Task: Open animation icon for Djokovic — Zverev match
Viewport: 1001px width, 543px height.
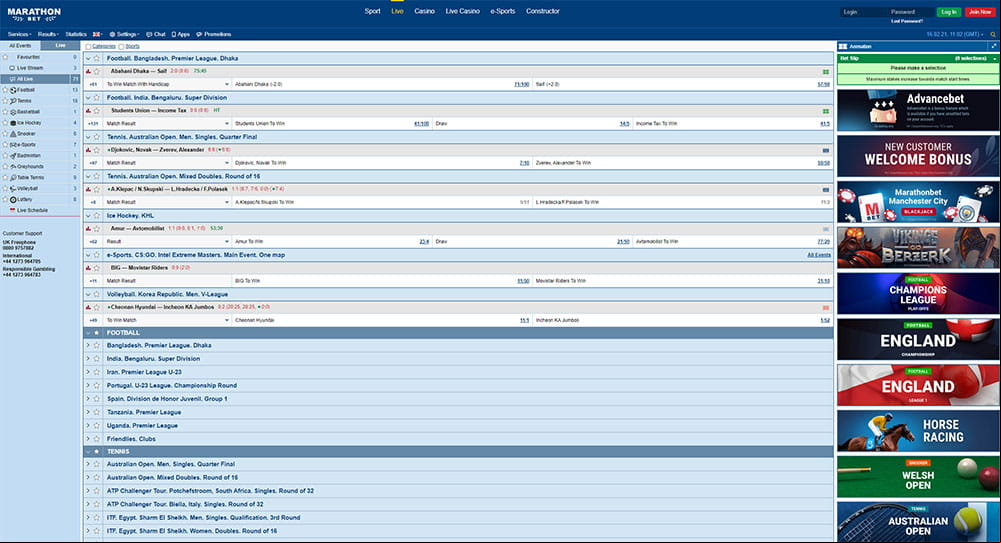Action: click(825, 151)
